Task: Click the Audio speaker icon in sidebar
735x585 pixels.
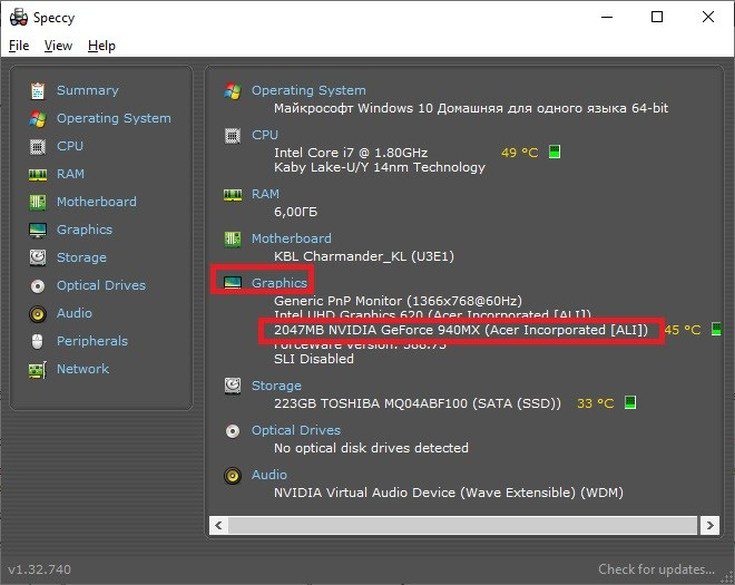Action: pos(38,314)
